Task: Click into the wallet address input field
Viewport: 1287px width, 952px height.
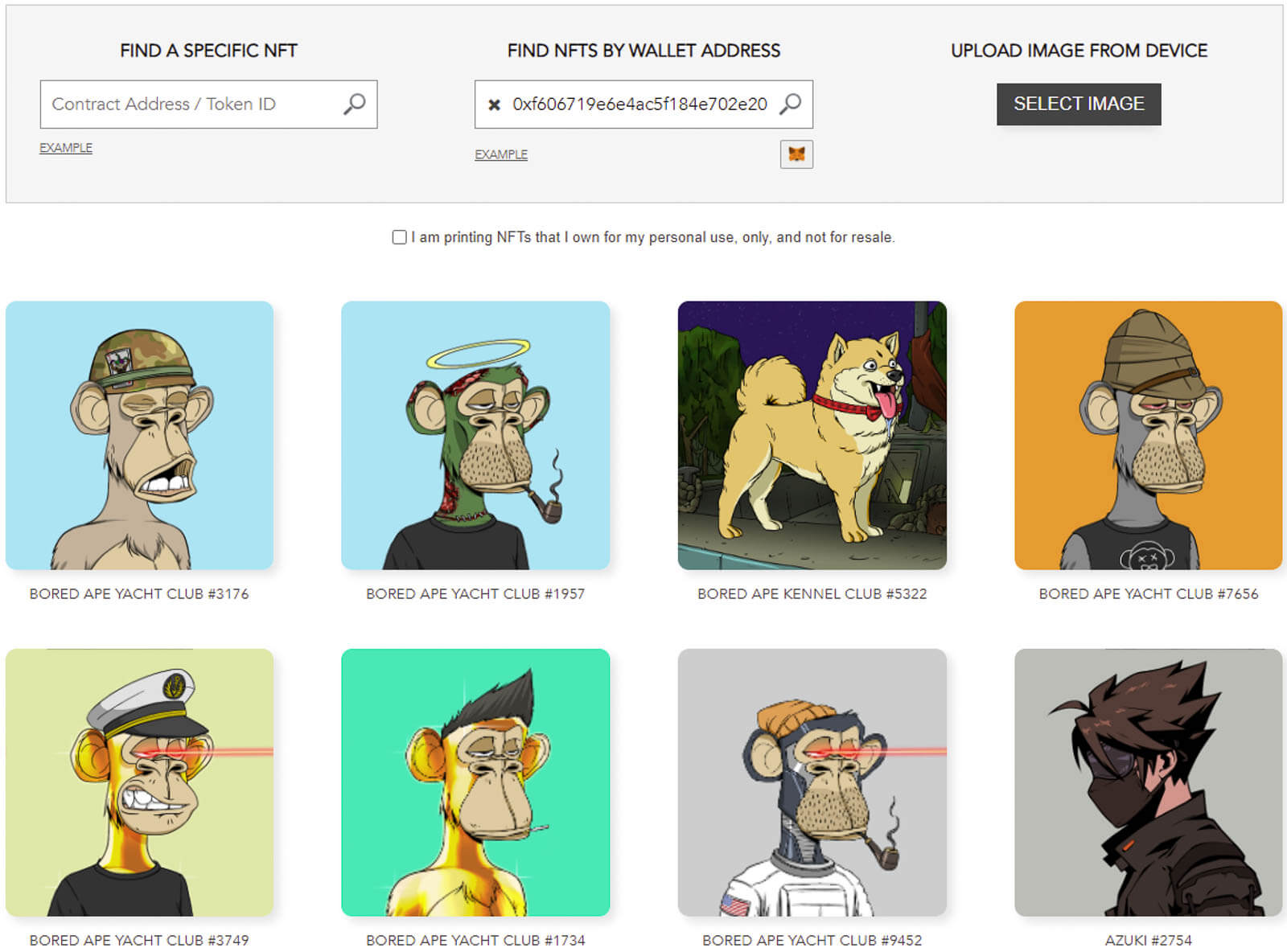Action: [639, 105]
